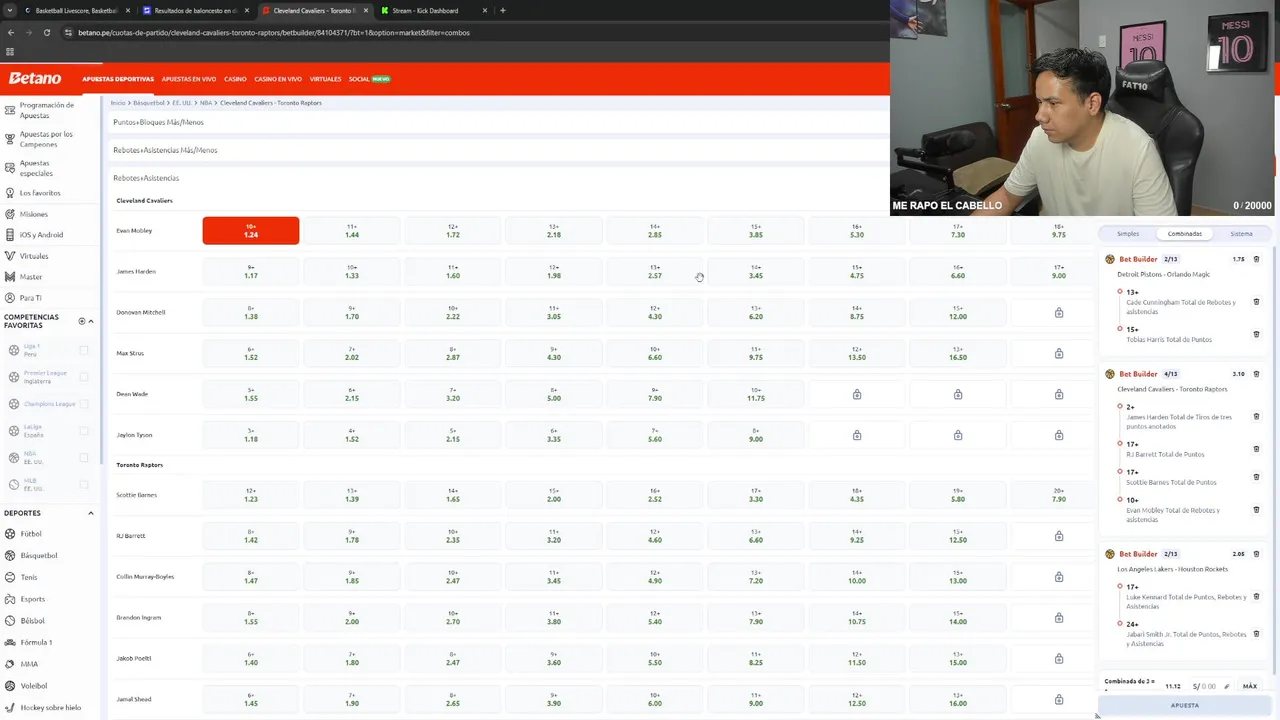Select Scottie Barnes 12+ odds 1.23
Screen dimensions: 1280x720
(251, 495)
